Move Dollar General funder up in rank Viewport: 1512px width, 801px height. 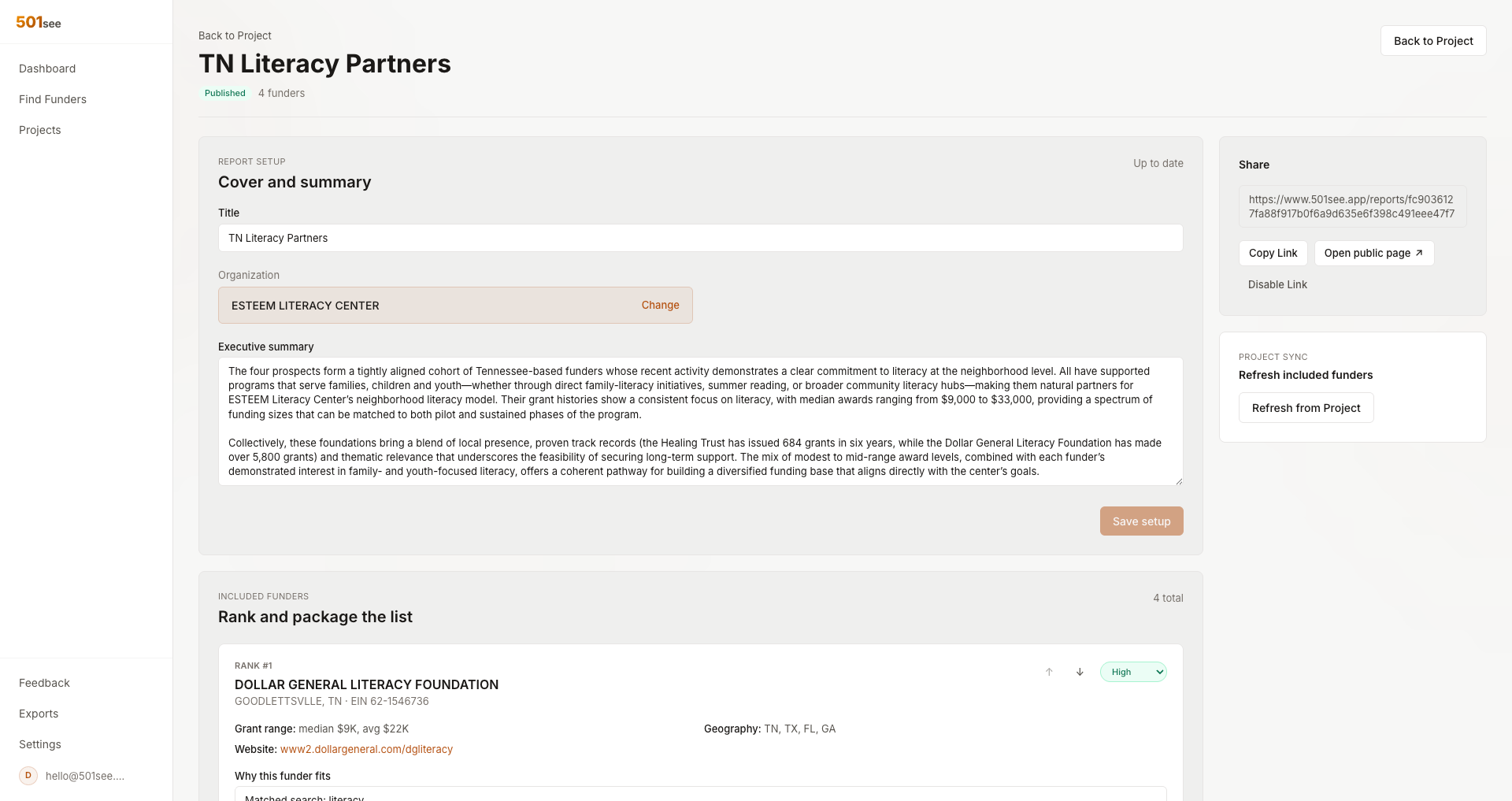click(x=1049, y=672)
